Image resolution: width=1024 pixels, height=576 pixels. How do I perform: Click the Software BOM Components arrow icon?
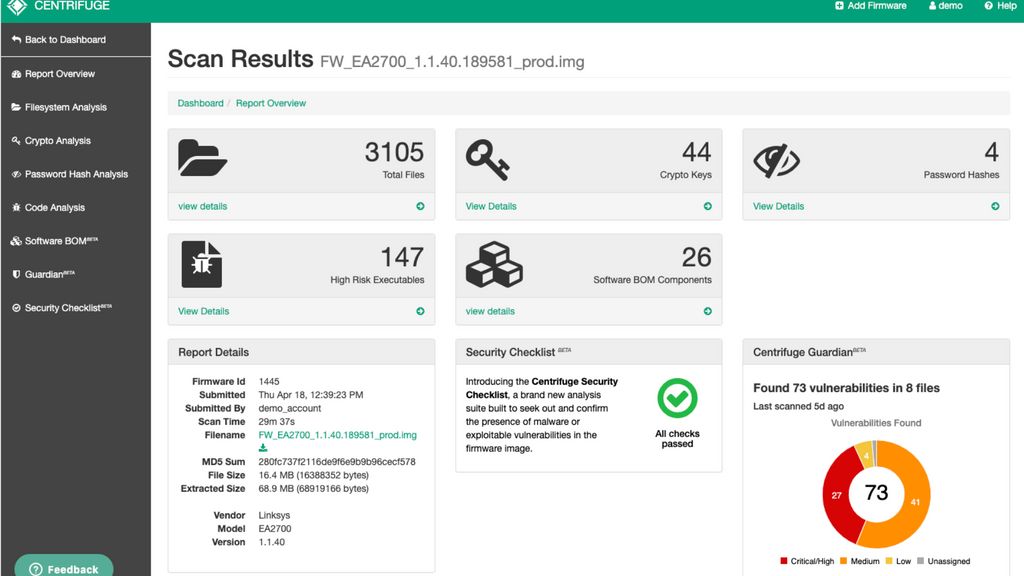tap(708, 312)
